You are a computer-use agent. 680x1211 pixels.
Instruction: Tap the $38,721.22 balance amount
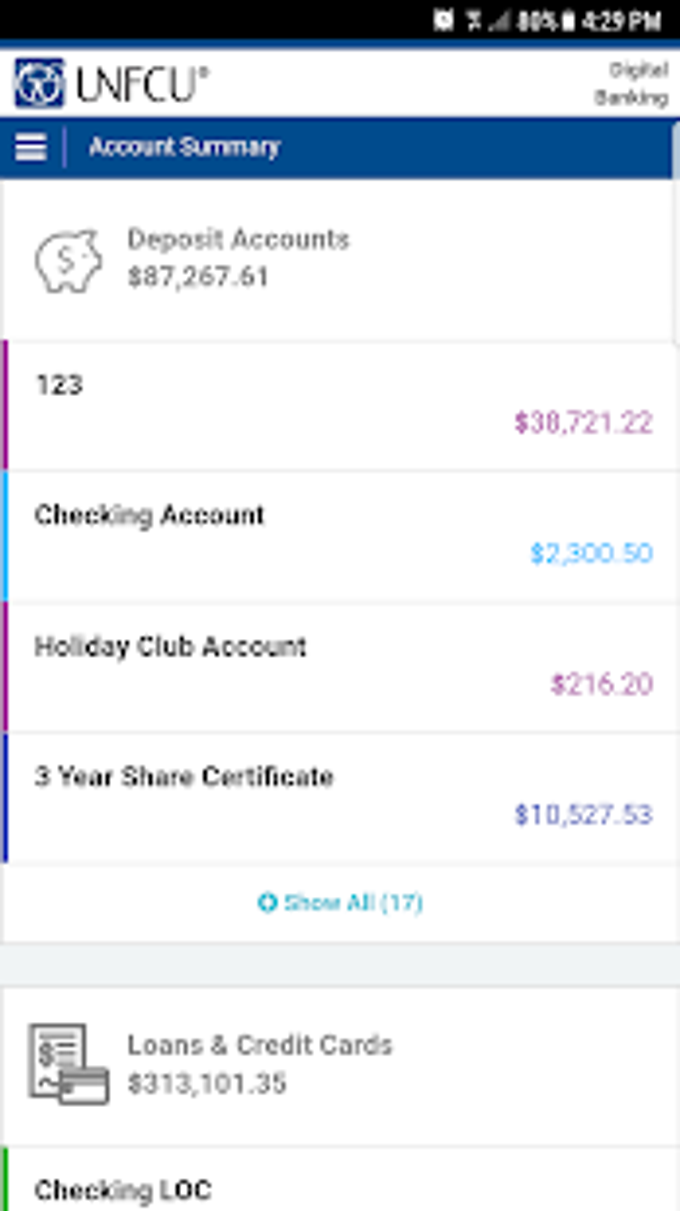[x=583, y=423]
